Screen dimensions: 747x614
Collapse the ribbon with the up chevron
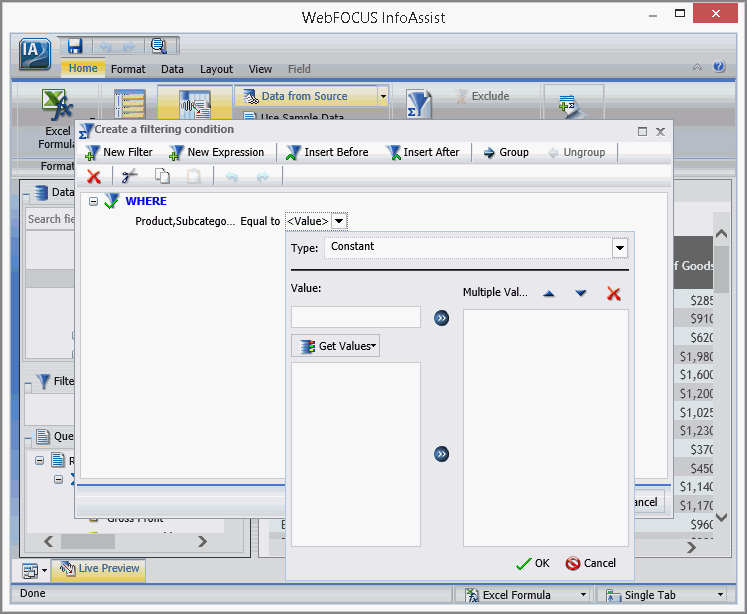(697, 67)
